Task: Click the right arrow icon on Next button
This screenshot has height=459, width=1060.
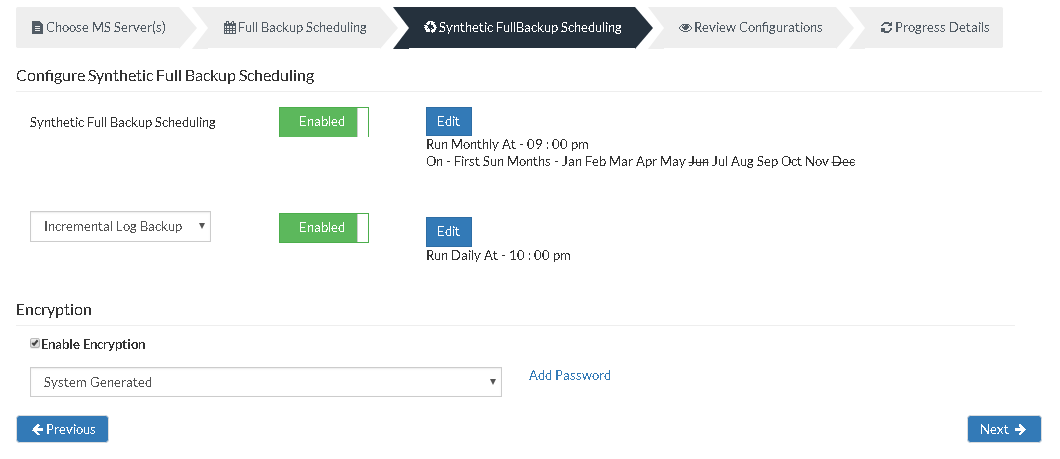Action: (x=1020, y=429)
